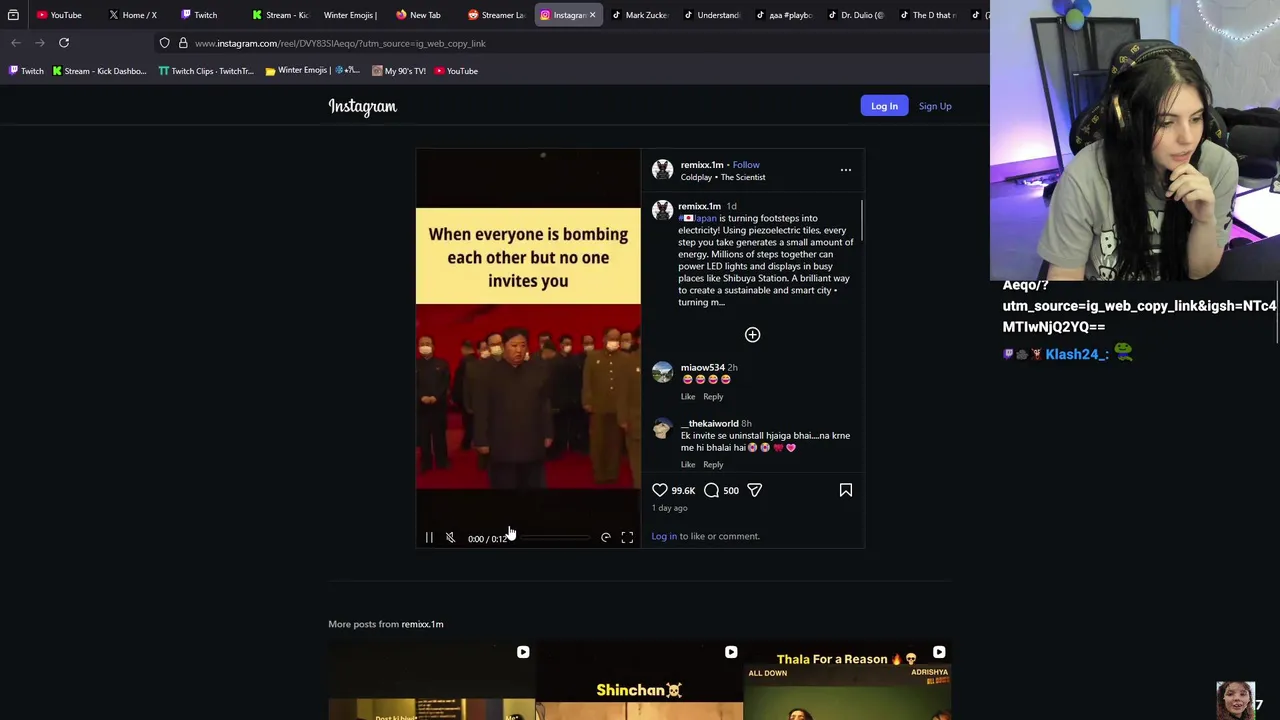Follow the remixx.1m account
1280x720 pixels.
[746, 165]
